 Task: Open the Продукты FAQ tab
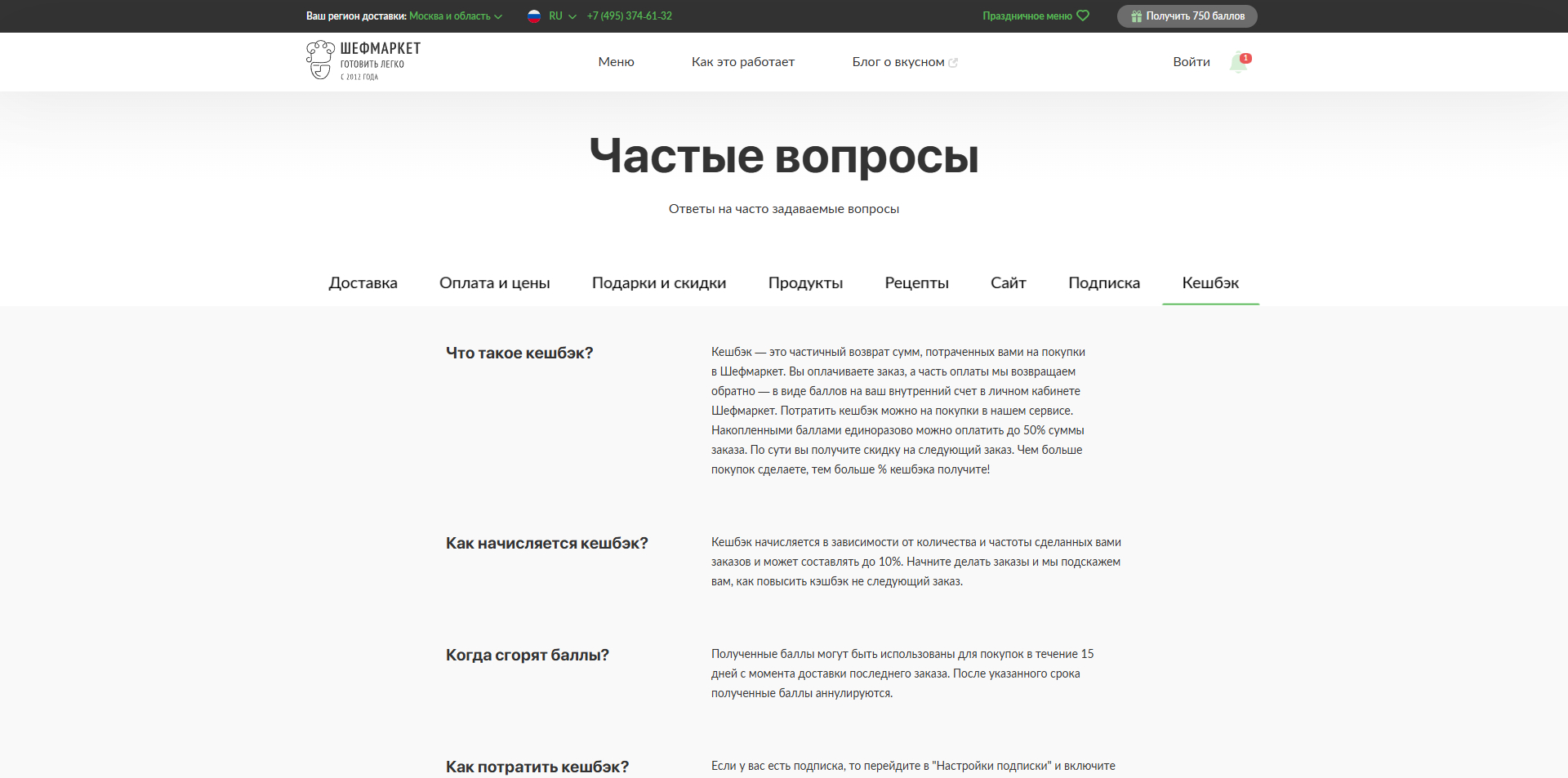pyautogui.click(x=806, y=282)
